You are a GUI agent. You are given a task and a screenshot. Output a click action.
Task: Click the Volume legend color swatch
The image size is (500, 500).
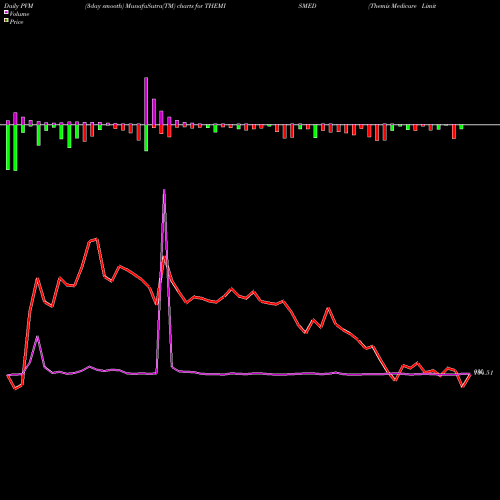pyautogui.click(x=6, y=13)
